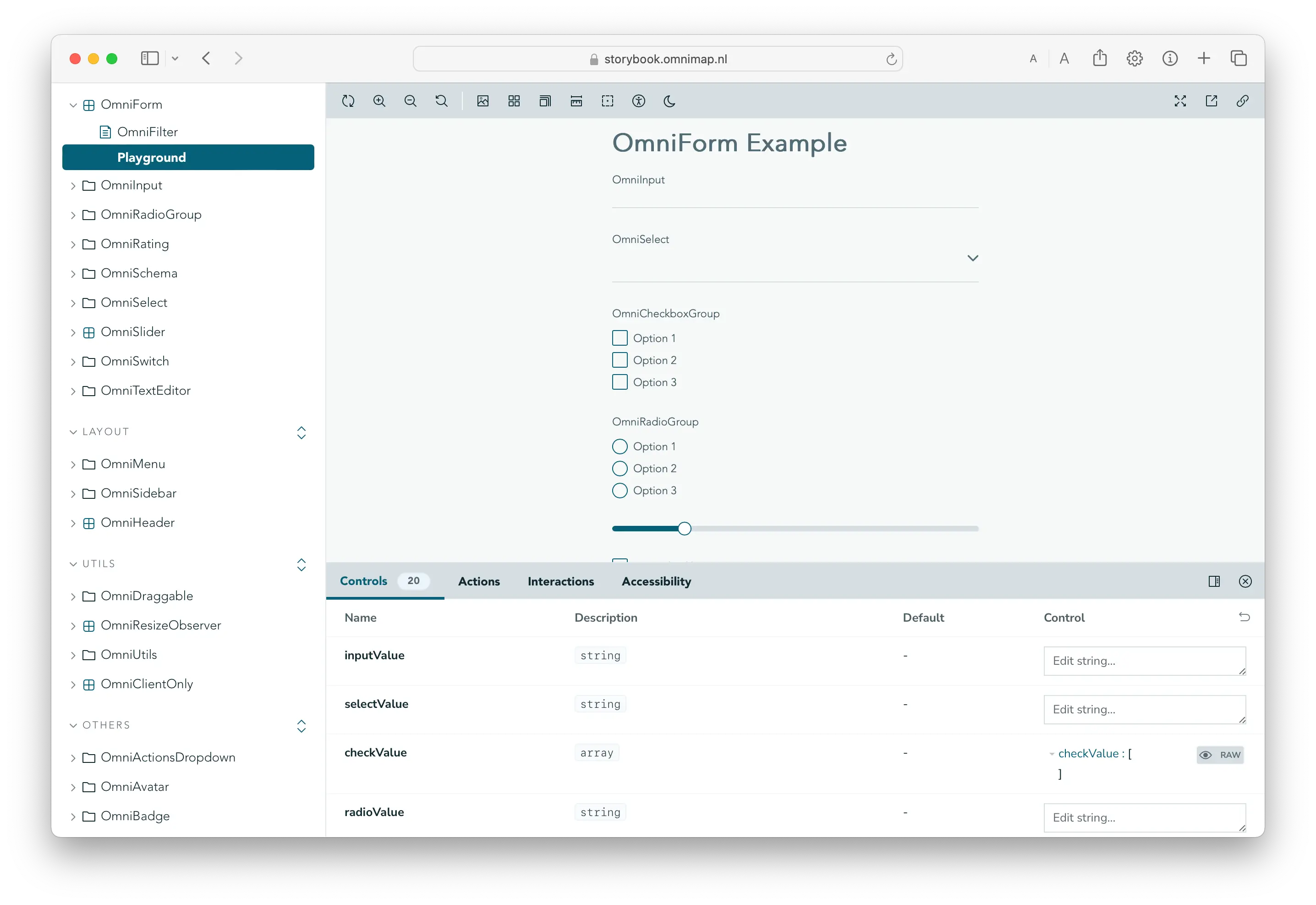Click the copy link icon in toolbar
The image size is (1316, 905).
pyautogui.click(x=1245, y=101)
